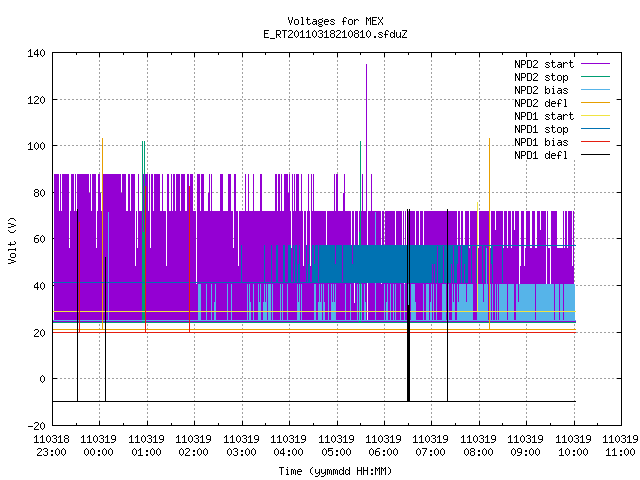
Task: Click the 'Volt (V)' y-axis label
Action: click(12, 240)
